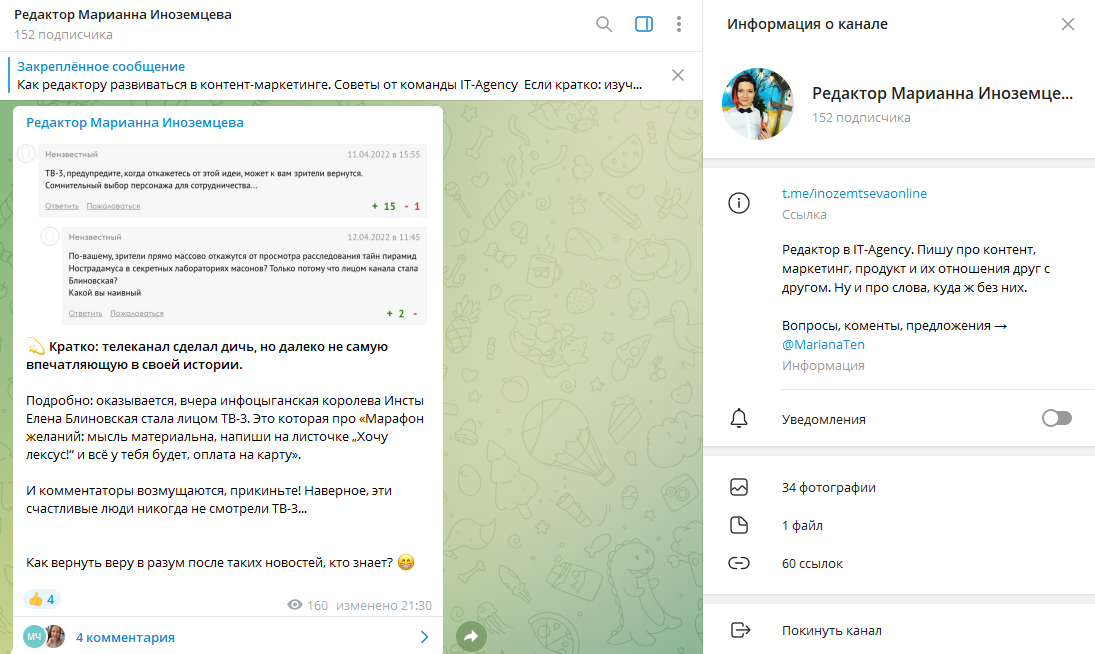
Task: Click the three-dot menu at the top
Action: click(x=679, y=24)
